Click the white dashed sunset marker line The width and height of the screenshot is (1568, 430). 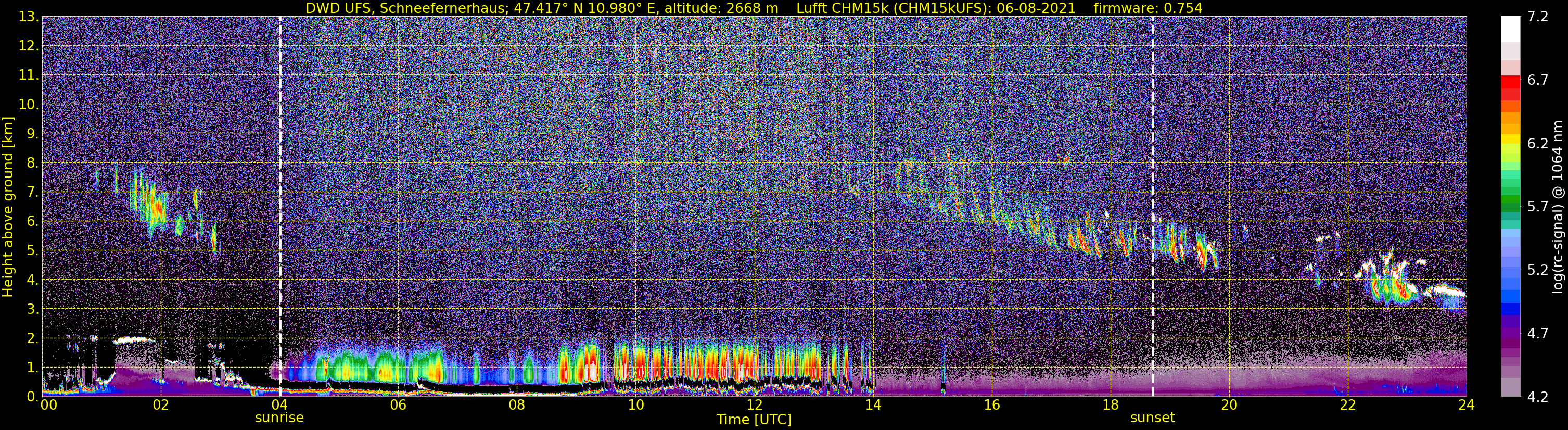[1153, 207]
